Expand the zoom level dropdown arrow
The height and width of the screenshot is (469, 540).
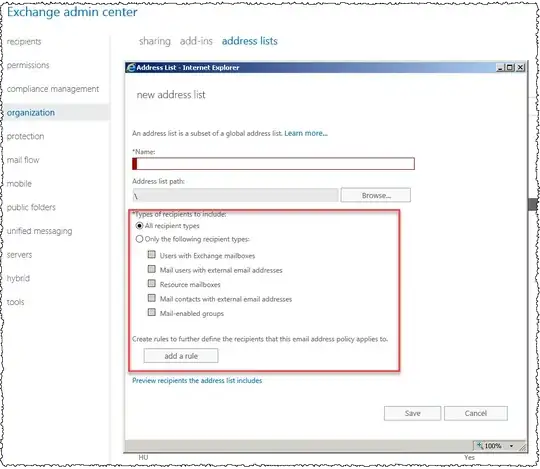511,446
